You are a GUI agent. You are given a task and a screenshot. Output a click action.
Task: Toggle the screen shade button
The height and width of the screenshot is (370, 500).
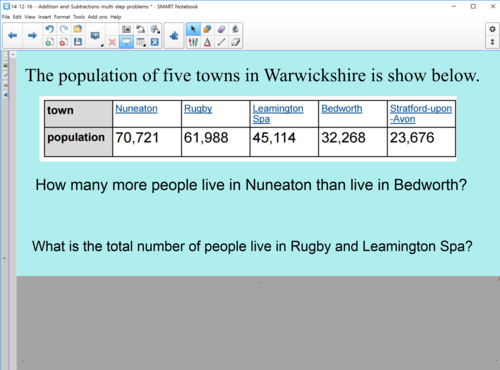pos(126,42)
